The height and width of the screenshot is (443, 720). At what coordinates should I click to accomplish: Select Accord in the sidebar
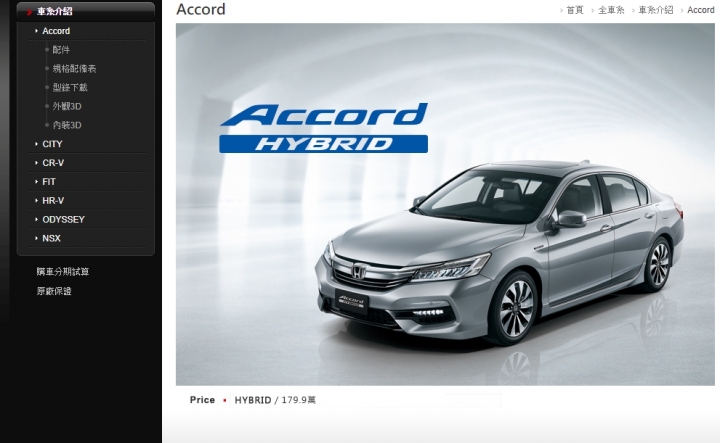pyautogui.click(x=56, y=31)
